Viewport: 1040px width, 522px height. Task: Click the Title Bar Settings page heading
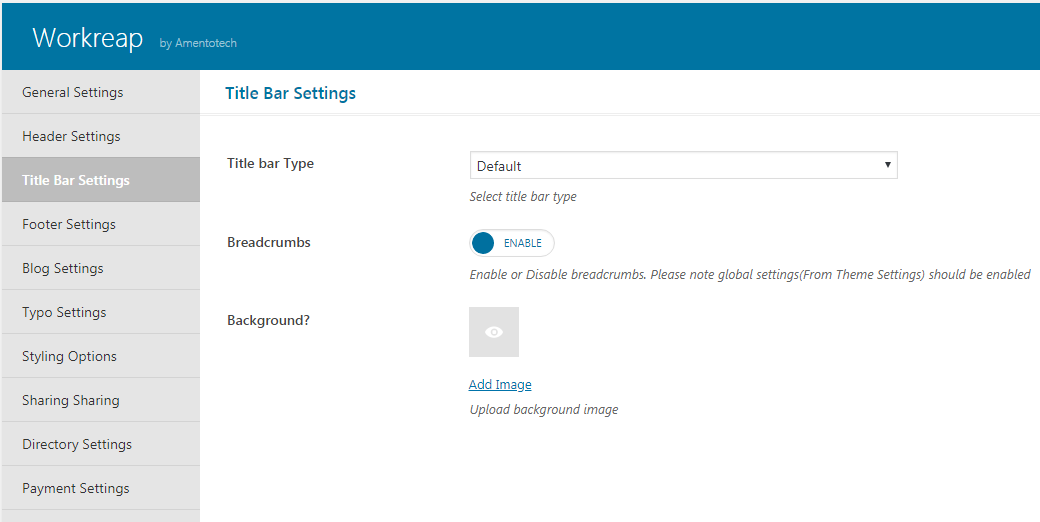click(x=291, y=93)
